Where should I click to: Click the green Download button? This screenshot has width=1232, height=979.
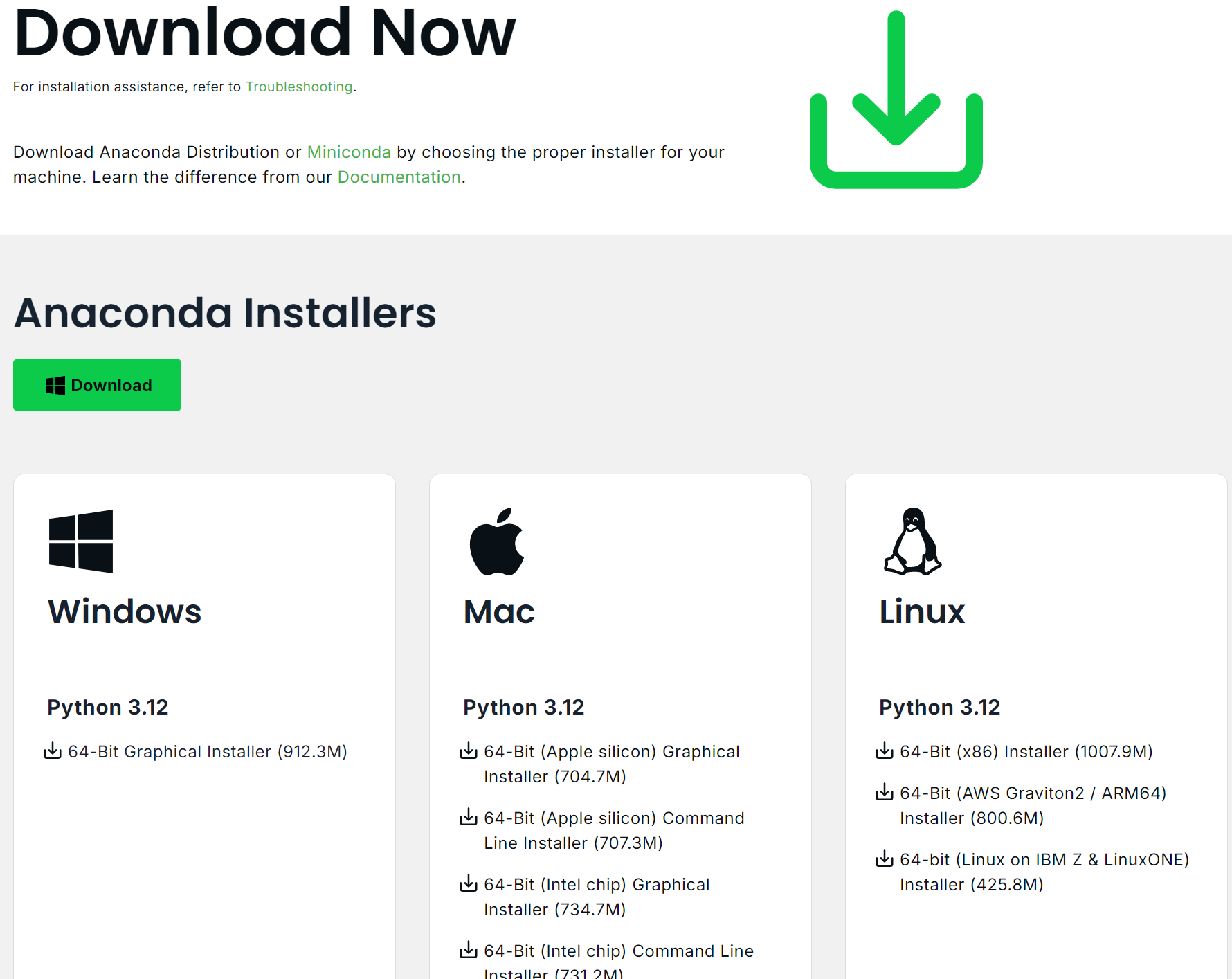pyautogui.click(x=97, y=385)
